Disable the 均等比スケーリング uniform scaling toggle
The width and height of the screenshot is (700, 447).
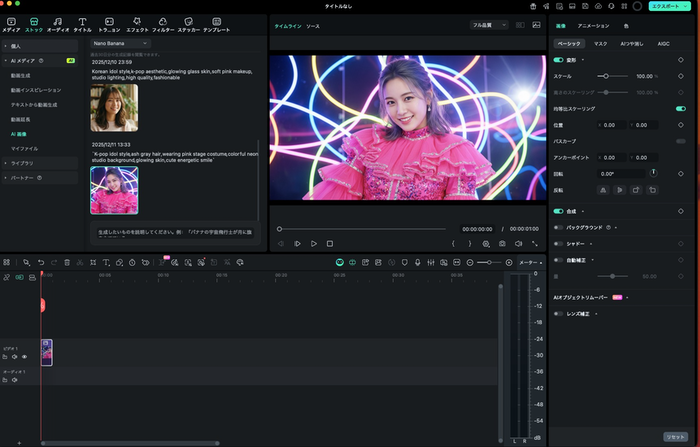(681, 108)
